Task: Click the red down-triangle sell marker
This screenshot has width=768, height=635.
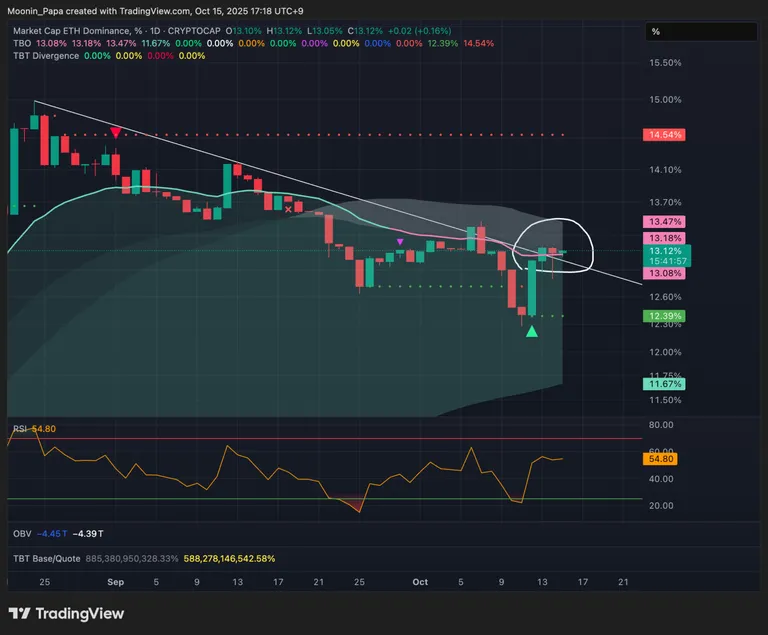Action: pos(116,133)
